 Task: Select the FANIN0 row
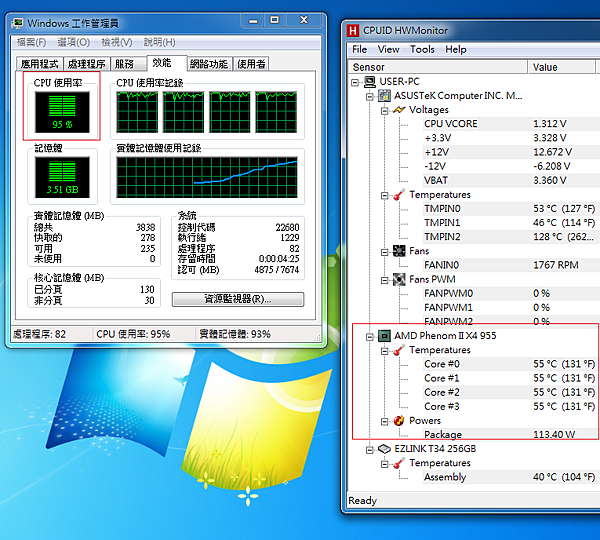tap(511, 265)
